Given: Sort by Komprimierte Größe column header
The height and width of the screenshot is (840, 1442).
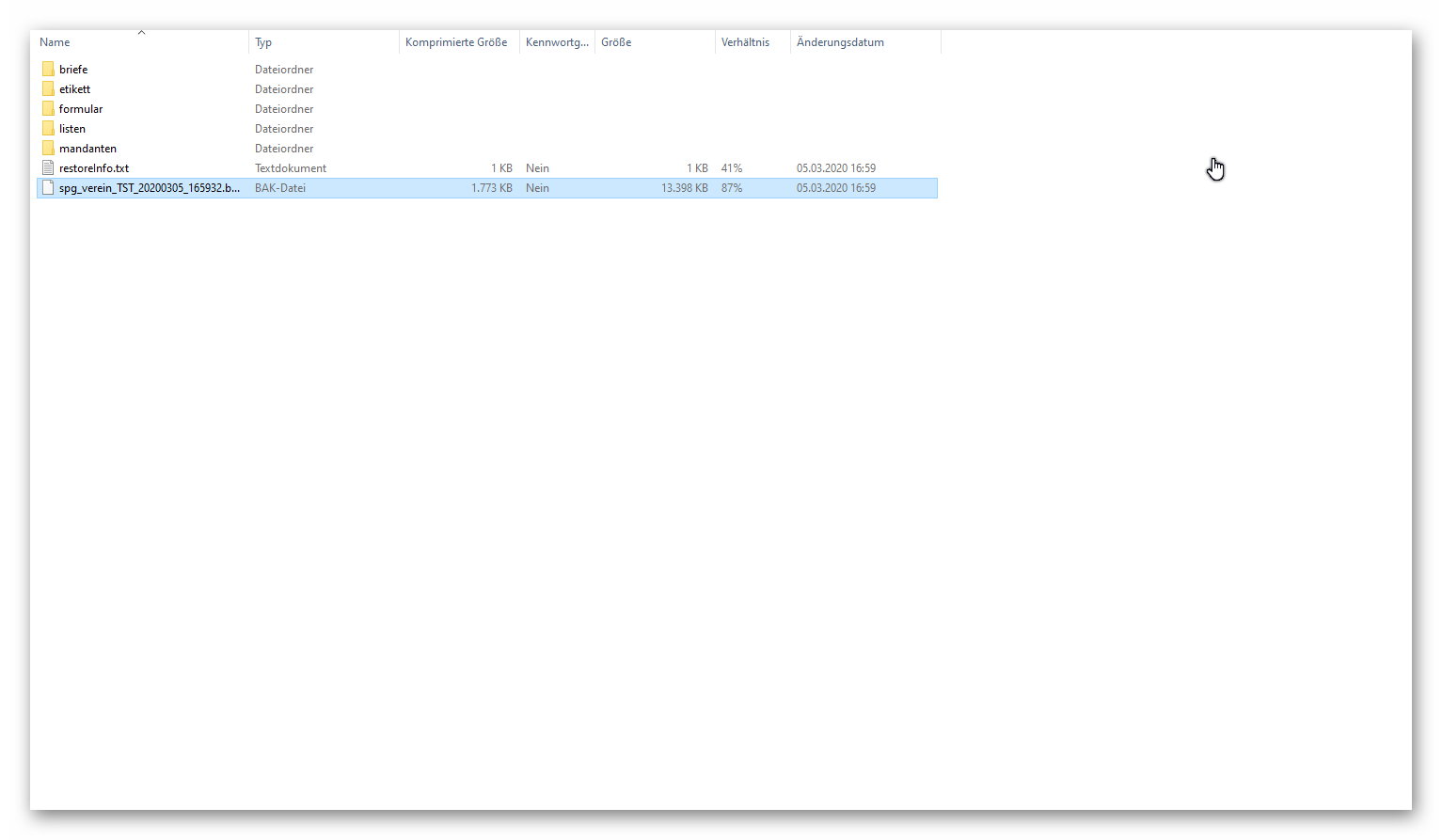Looking at the screenshot, I should tap(456, 42).
